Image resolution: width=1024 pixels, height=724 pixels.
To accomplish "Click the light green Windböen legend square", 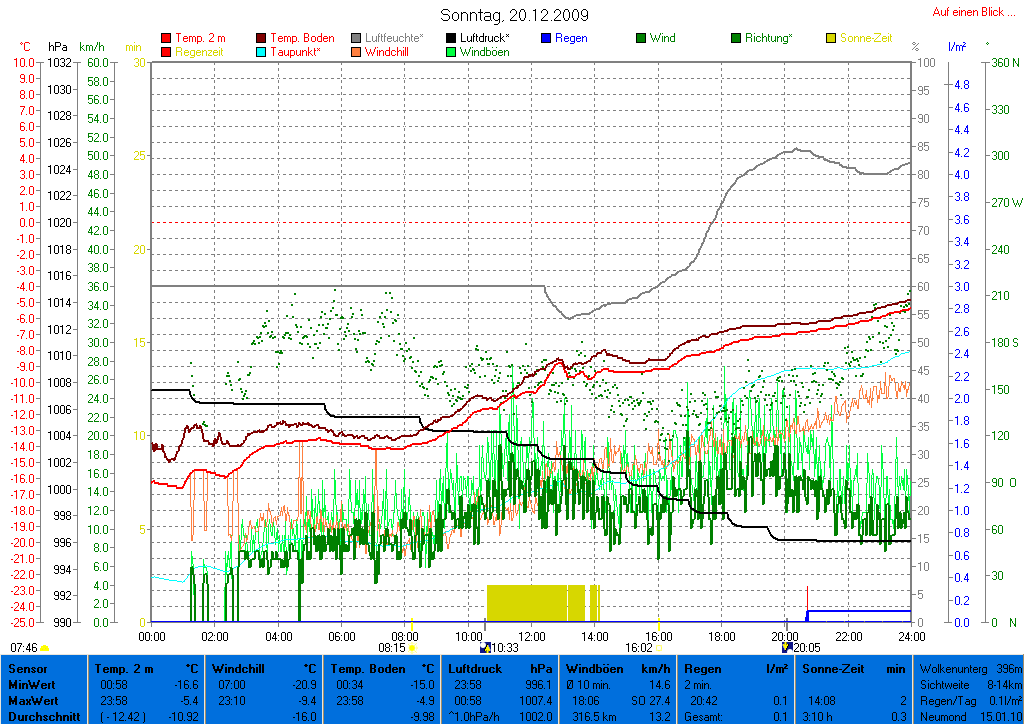I will [451, 52].
